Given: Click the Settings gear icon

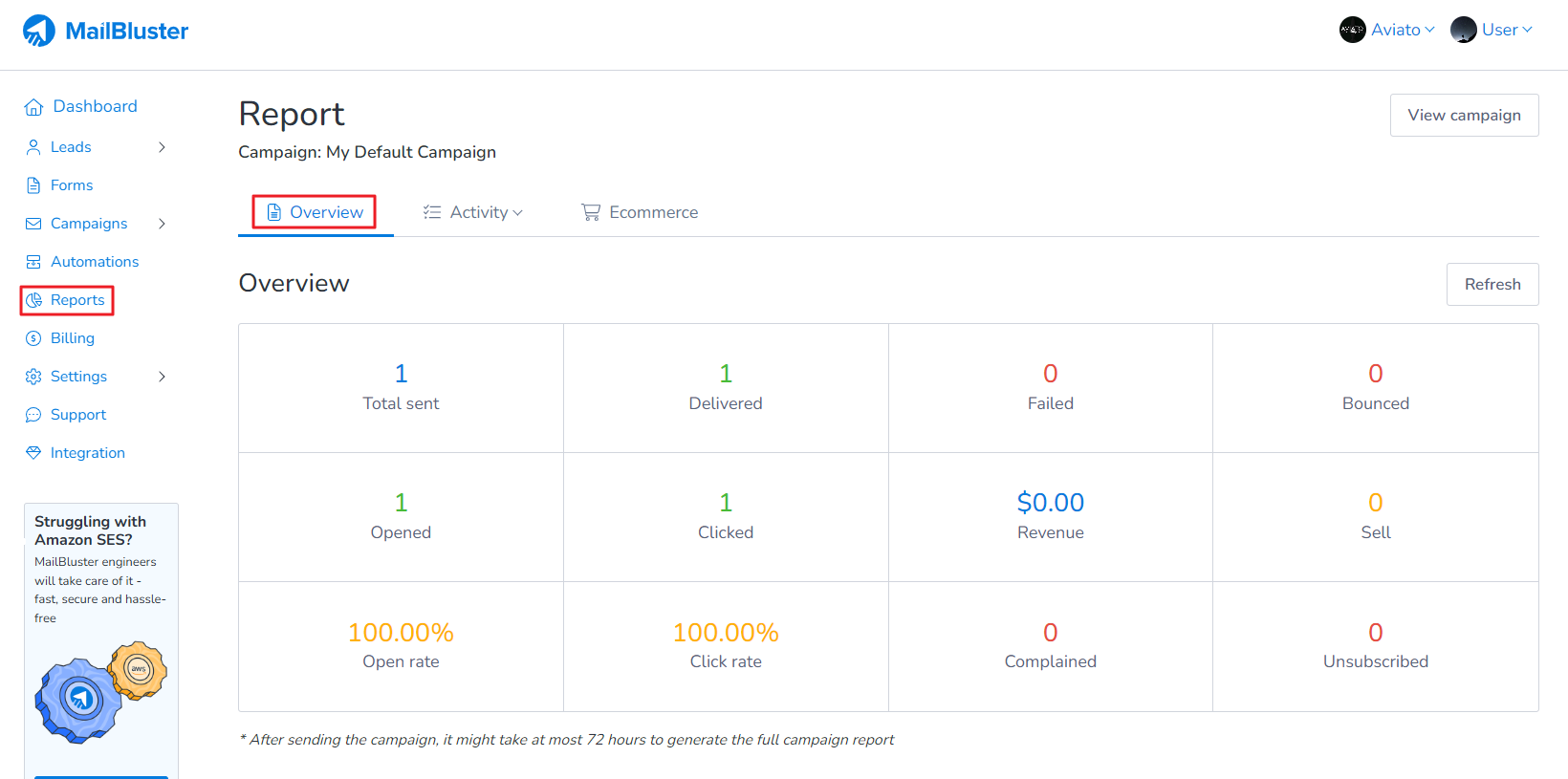Looking at the screenshot, I should click(x=33, y=377).
